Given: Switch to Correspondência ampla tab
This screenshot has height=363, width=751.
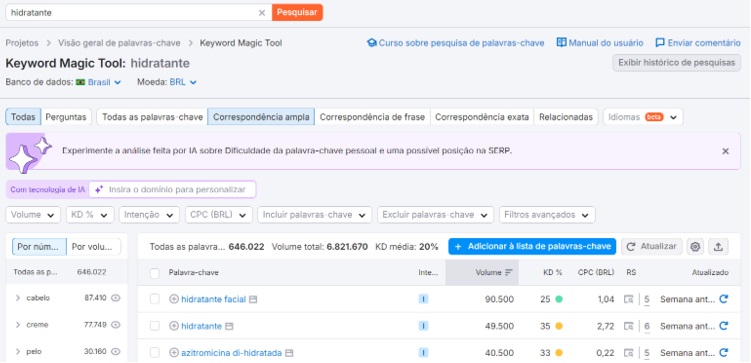Looking at the screenshot, I should [261, 117].
